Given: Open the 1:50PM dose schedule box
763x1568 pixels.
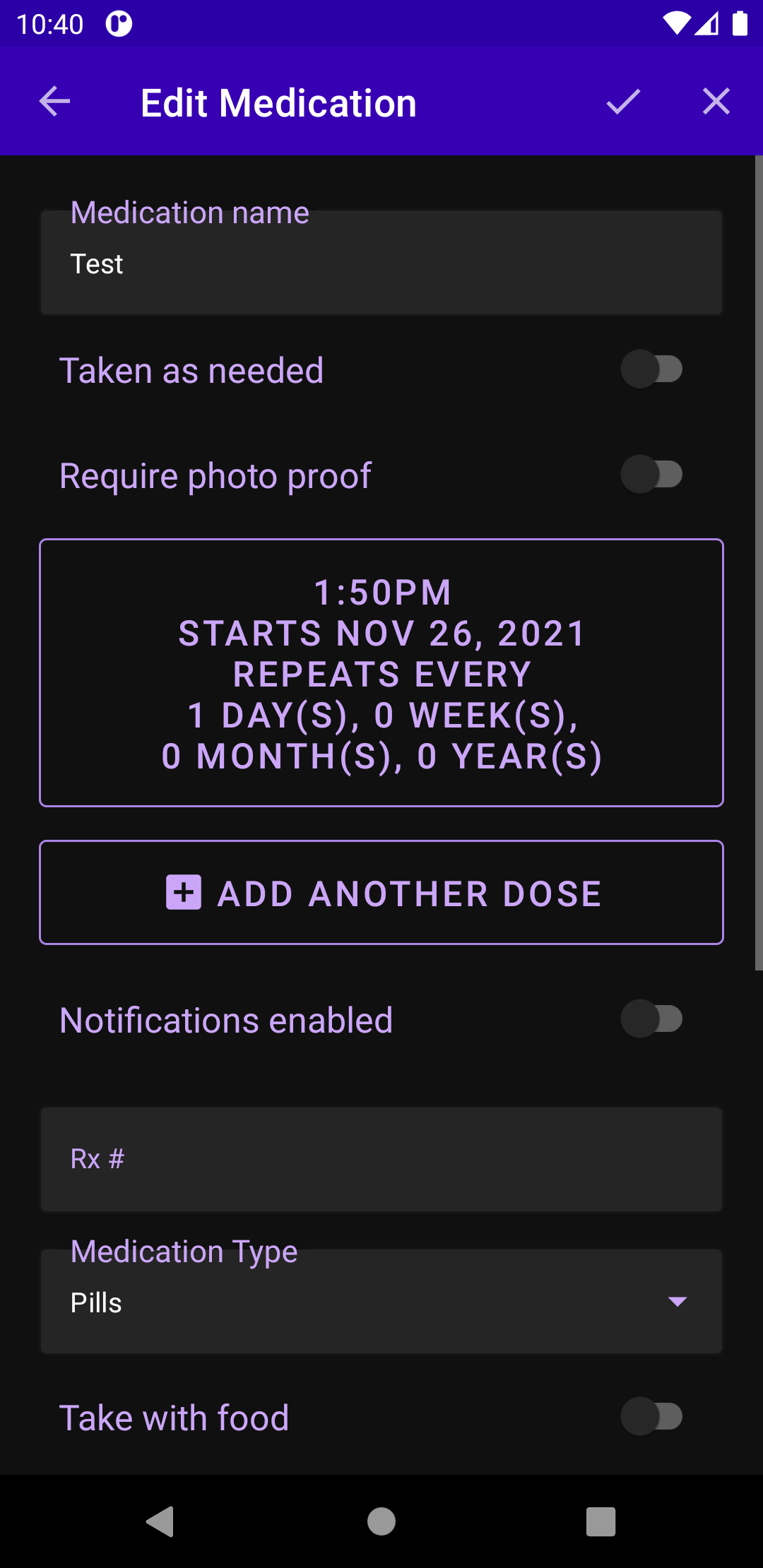Looking at the screenshot, I should pyautogui.click(x=381, y=672).
